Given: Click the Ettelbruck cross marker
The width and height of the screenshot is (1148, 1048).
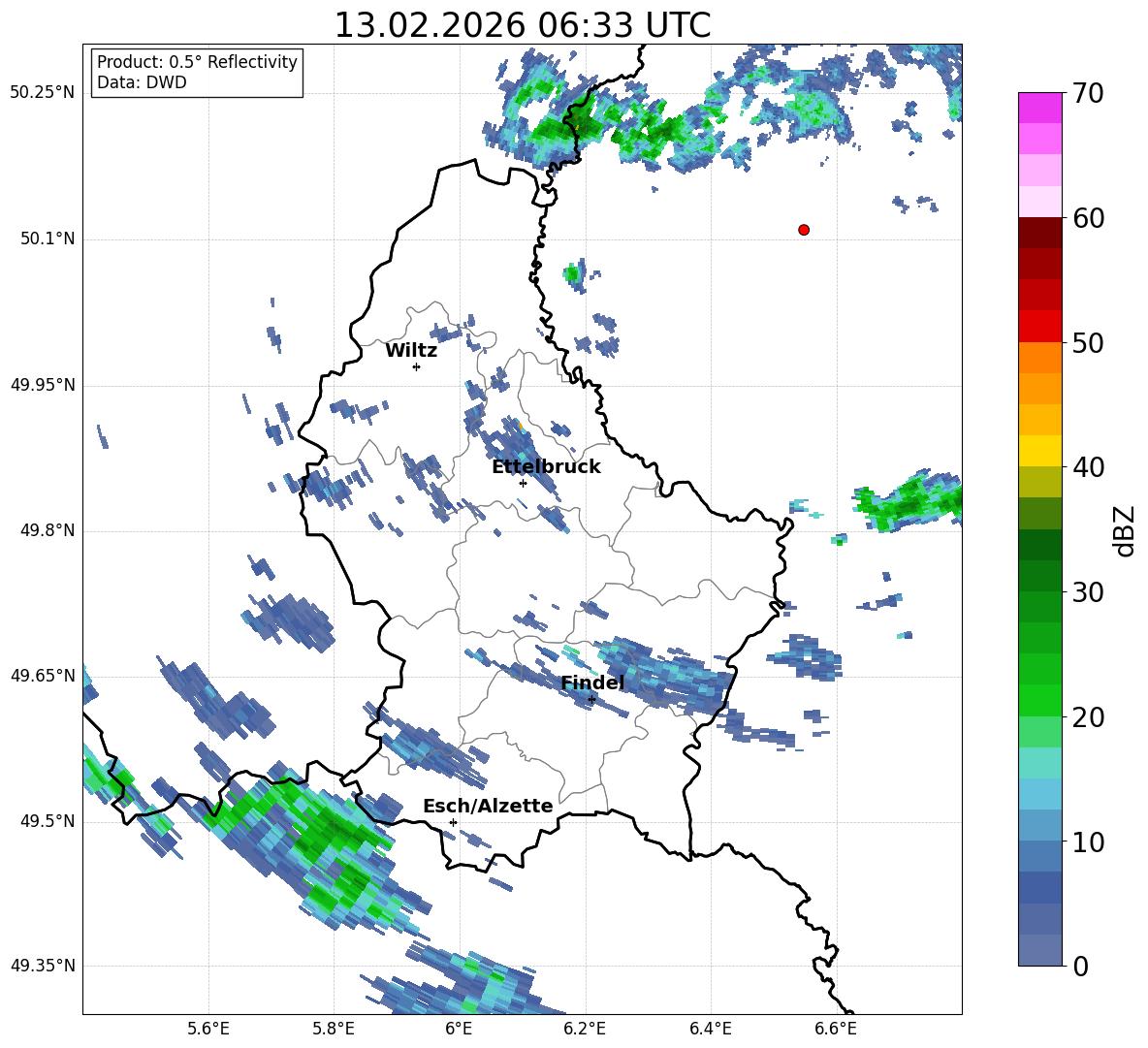Looking at the screenshot, I should [x=523, y=483].
